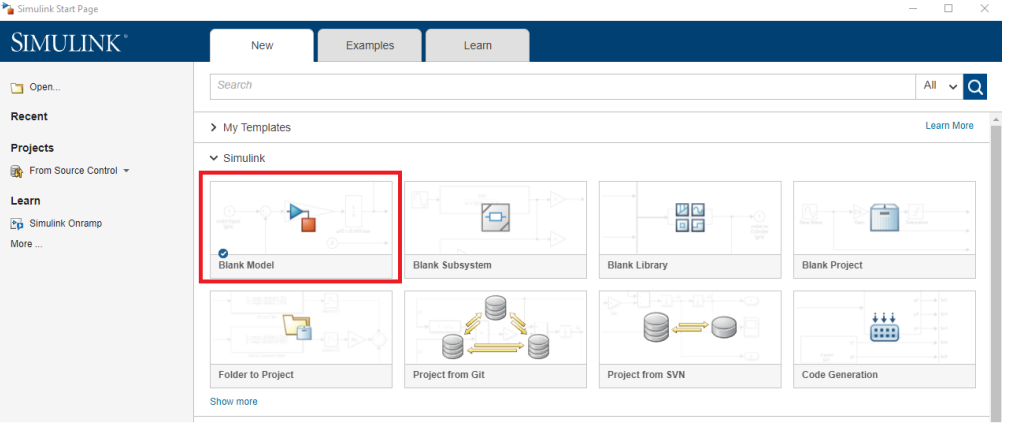The image size is (1014, 431).
Task: Click the More ... link in sidebar
Action: point(27,244)
